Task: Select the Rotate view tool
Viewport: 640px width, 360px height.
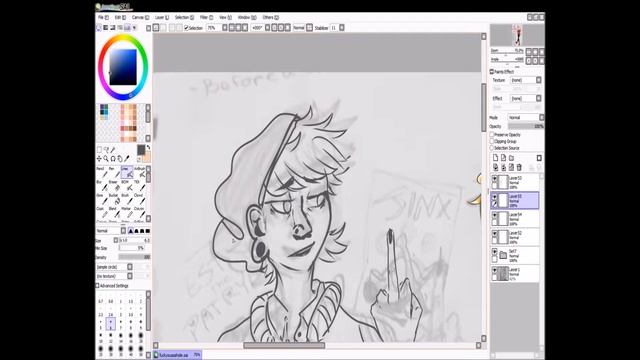Action: click(113, 158)
